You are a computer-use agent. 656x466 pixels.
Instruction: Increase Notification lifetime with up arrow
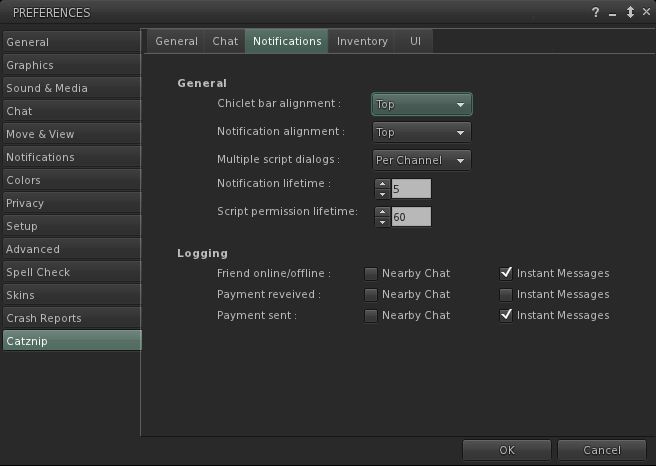click(382, 184)
